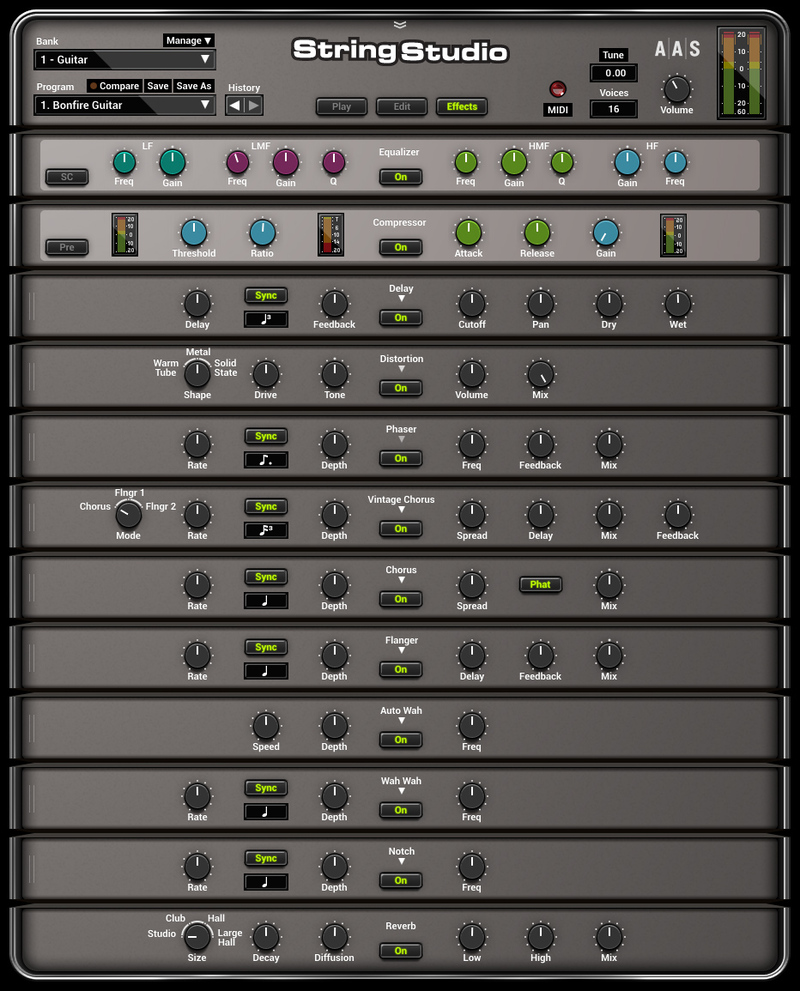Select the Wah Wah sync quarter note box
This screenshot has height=991, width=800.
[x=266, y=812]
